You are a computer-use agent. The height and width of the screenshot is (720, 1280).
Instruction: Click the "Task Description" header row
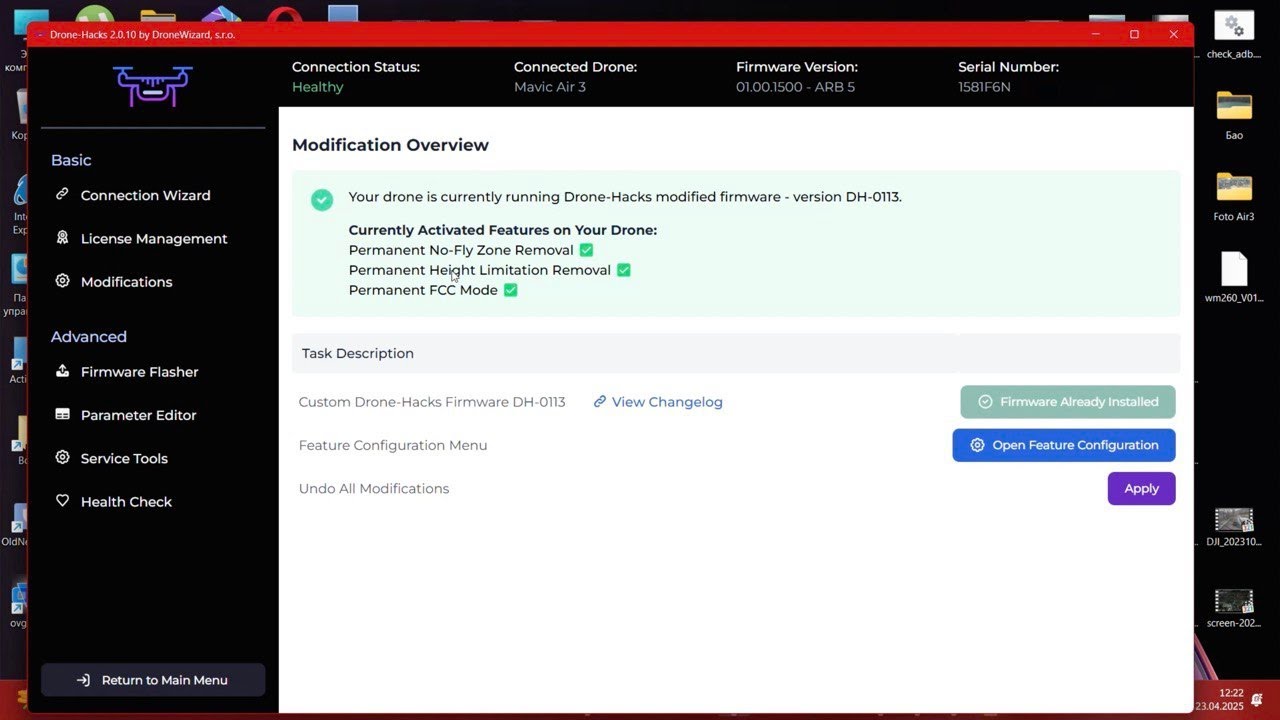[736, 353]
